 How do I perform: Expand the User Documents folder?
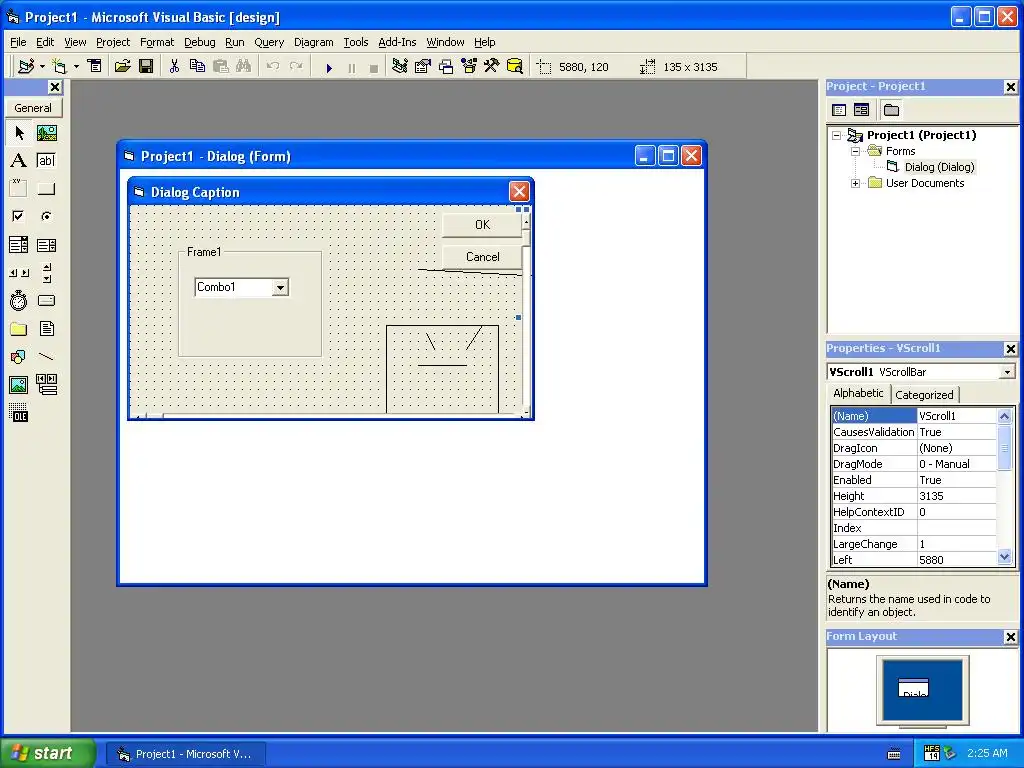coord(856,184)
